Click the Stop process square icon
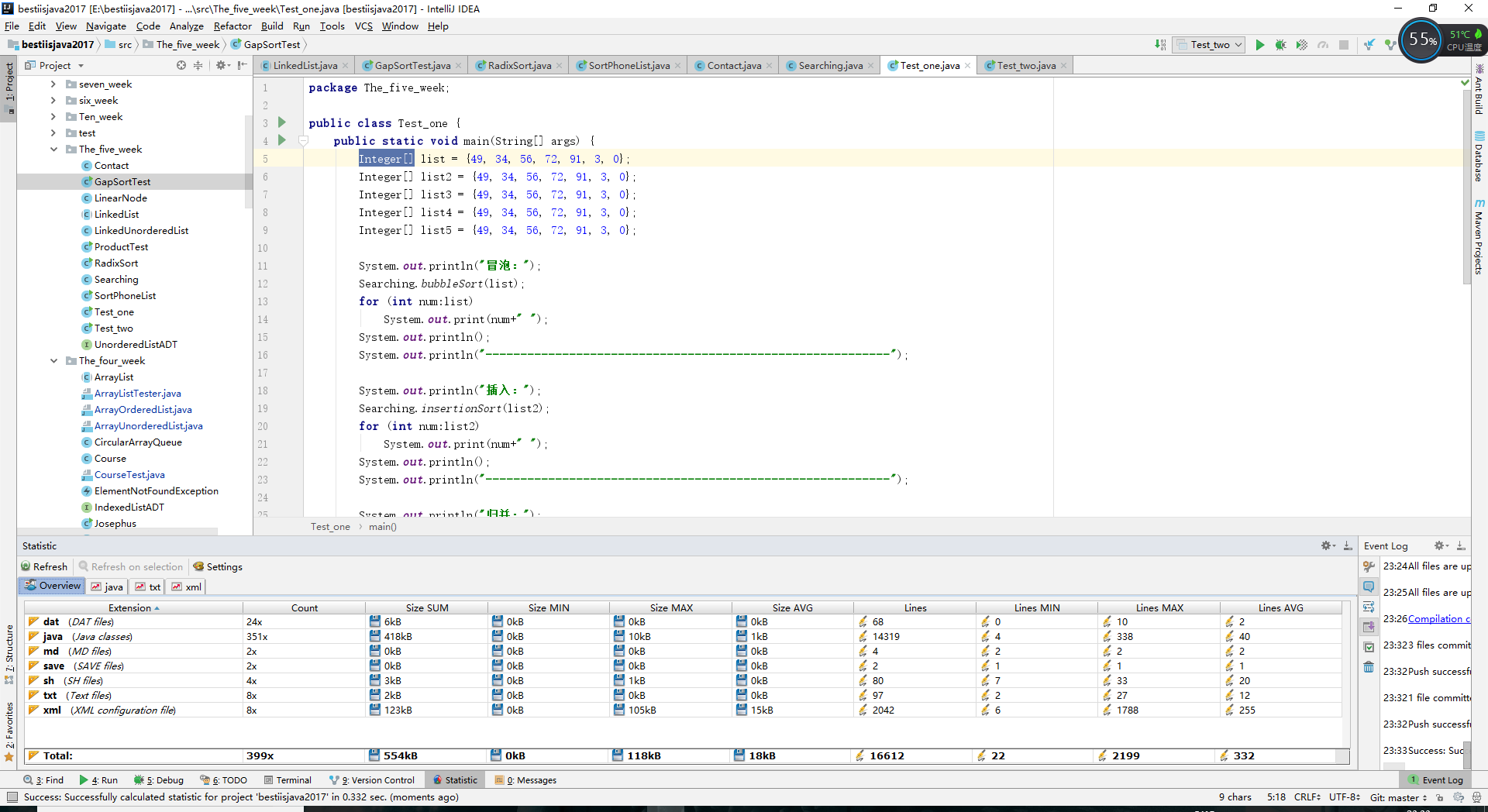This screenshot has height=812, width=1488. [x=1344, y=45]
